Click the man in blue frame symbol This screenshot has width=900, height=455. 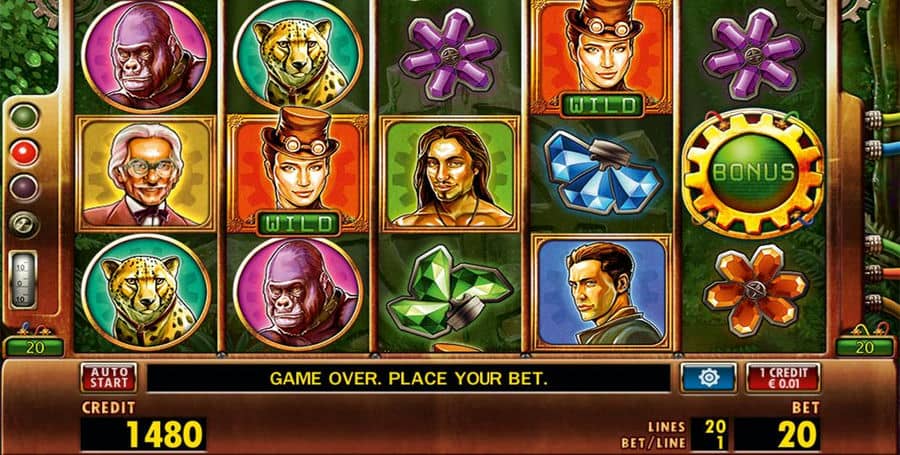point(602,291)
